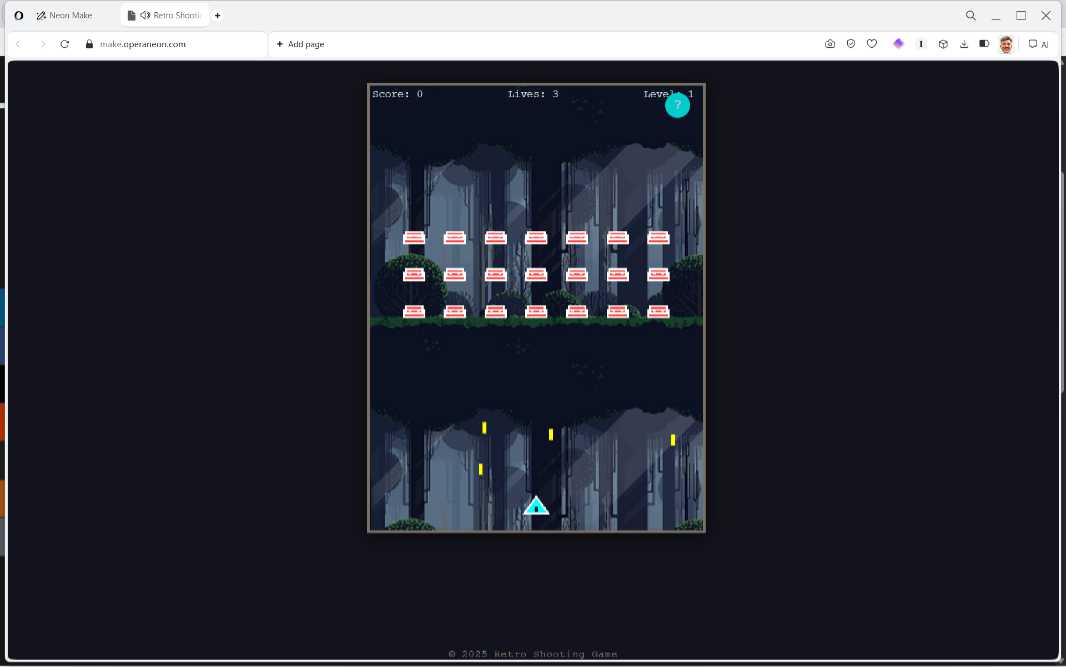The width and height of the screenshot is (1066, 667).
Task: Click the cyan player spaceship
Action: pyautogui.click(x=536, y=506)
